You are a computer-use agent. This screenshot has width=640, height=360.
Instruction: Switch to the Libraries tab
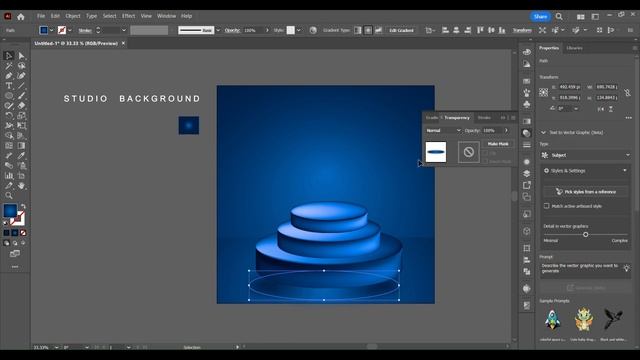click(x=574, y=48)
